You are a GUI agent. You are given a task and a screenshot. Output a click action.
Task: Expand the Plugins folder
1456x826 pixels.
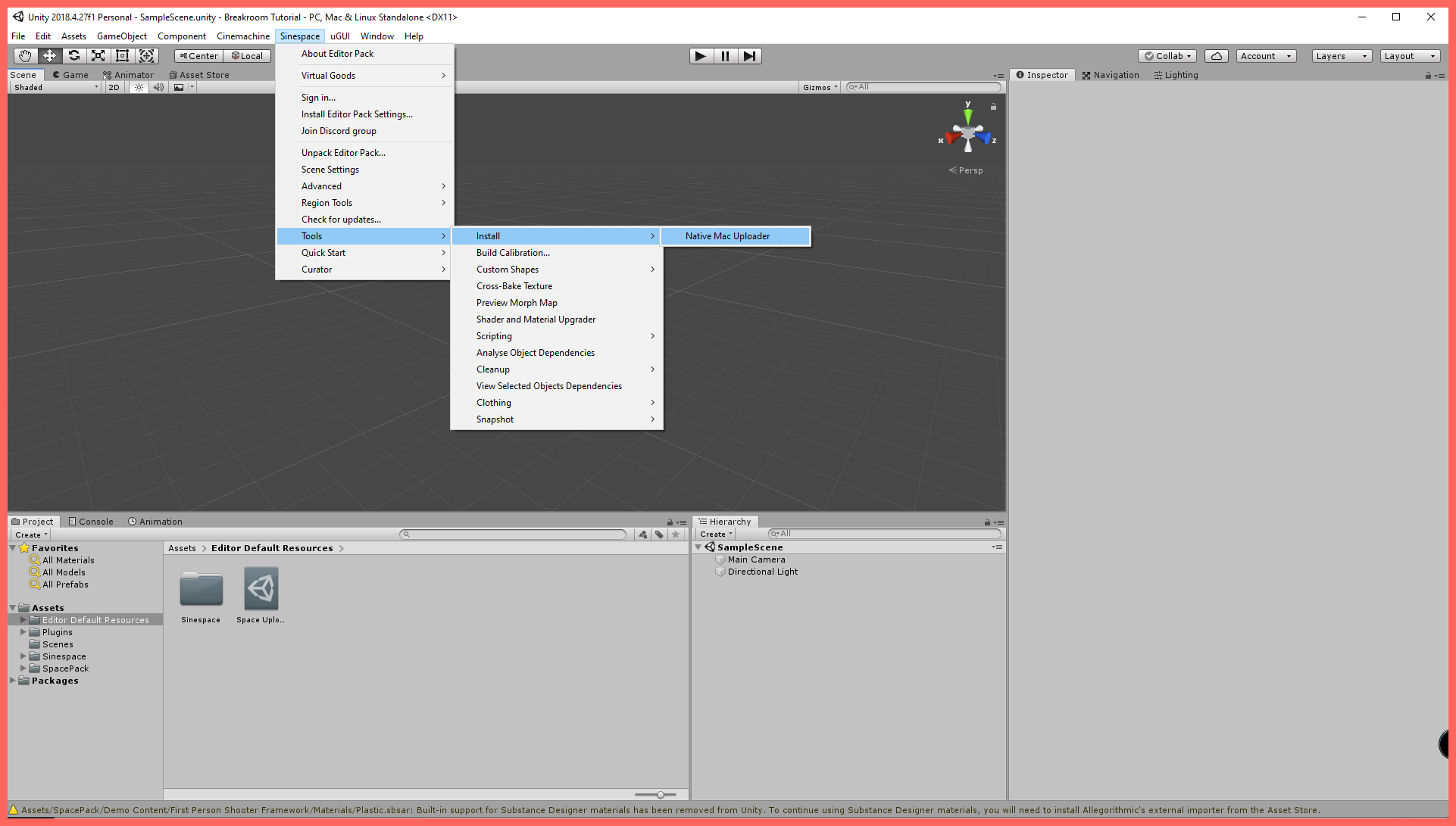[23, 632]
